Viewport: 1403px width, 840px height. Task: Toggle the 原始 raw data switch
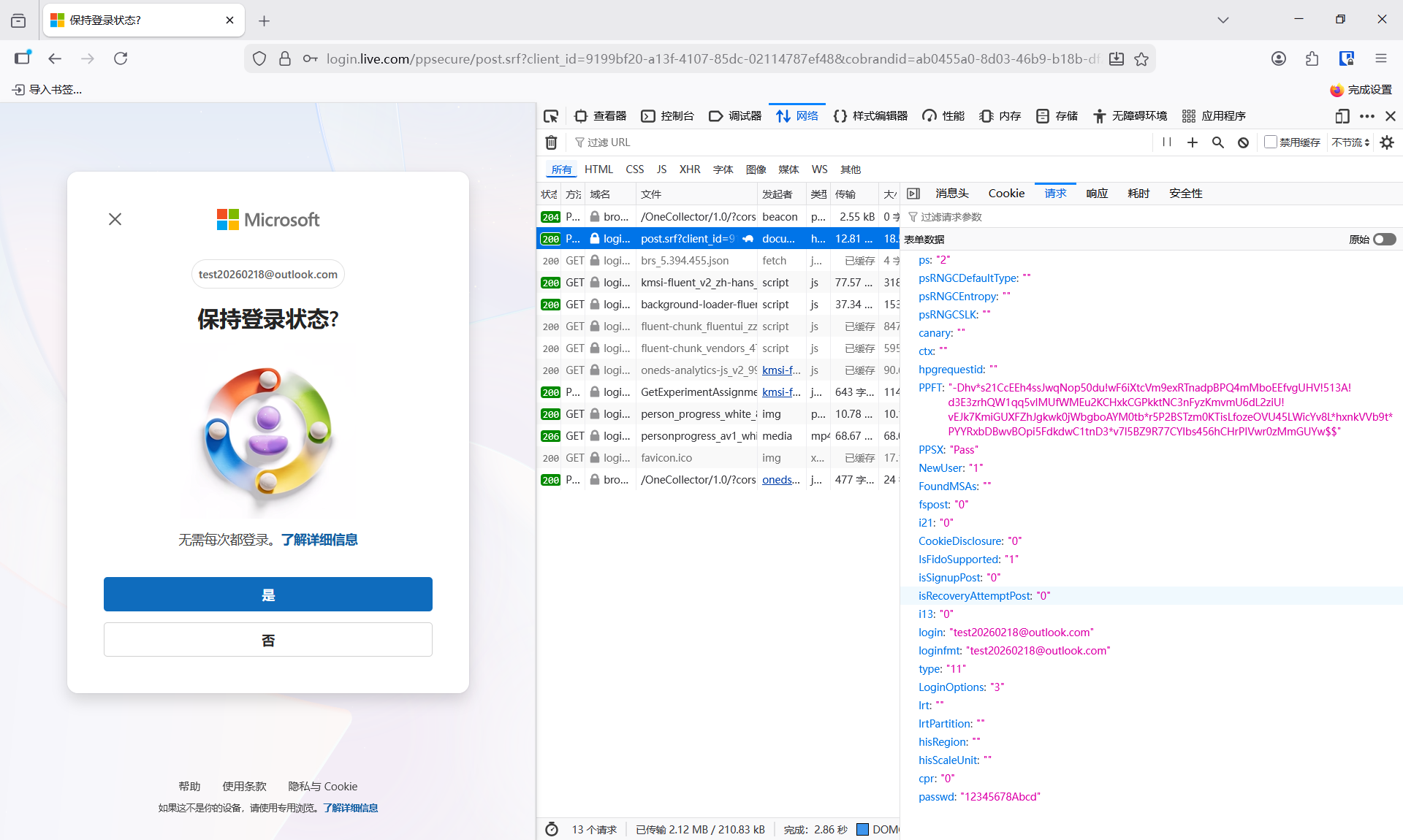click(x=1384, y=240)
